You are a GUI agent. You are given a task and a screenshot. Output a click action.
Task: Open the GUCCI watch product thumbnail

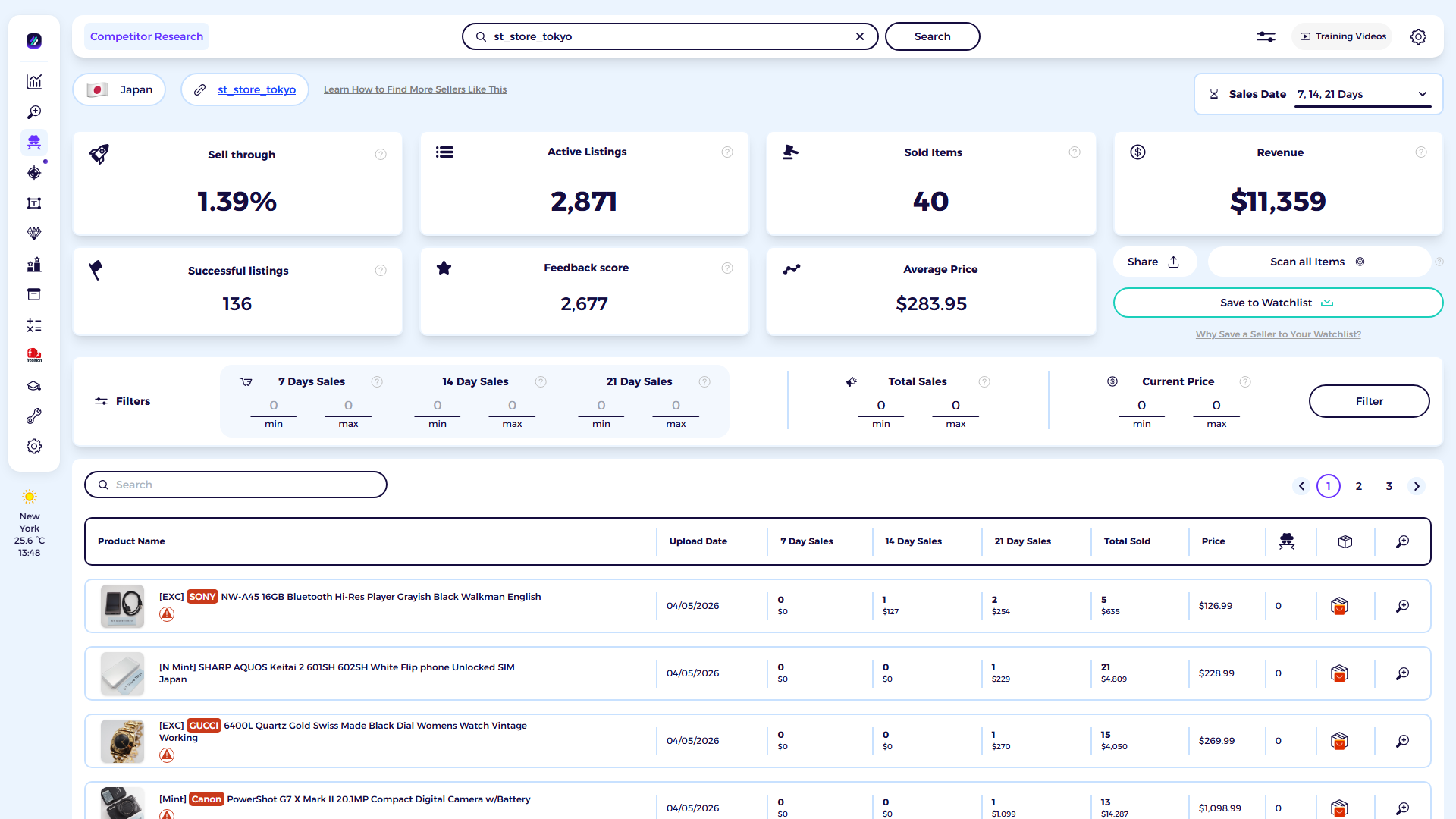coord(122,741)
